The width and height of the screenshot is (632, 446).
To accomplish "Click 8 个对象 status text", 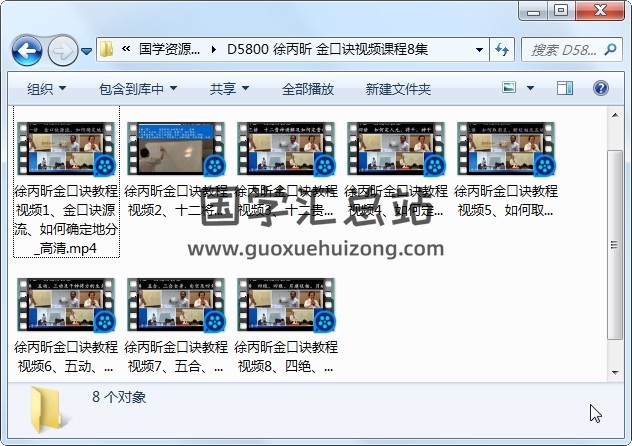I will point(119,397).
